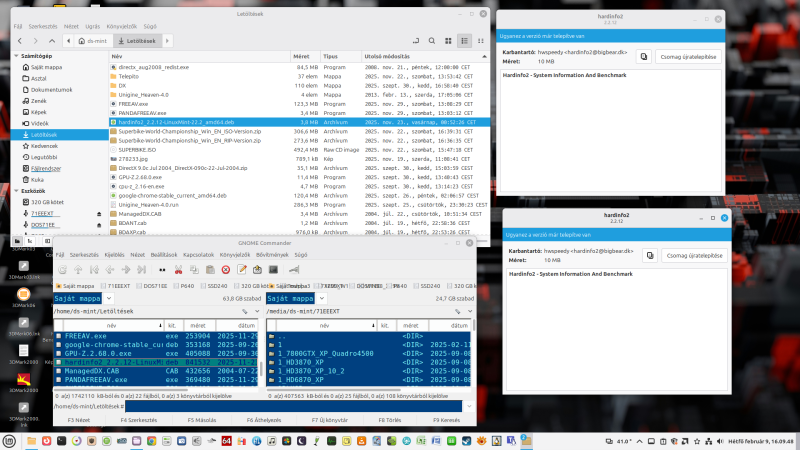Select the P640 device button in right panel
The height and width of the screenshot is (450, 800).
click(x=397, y=286)
